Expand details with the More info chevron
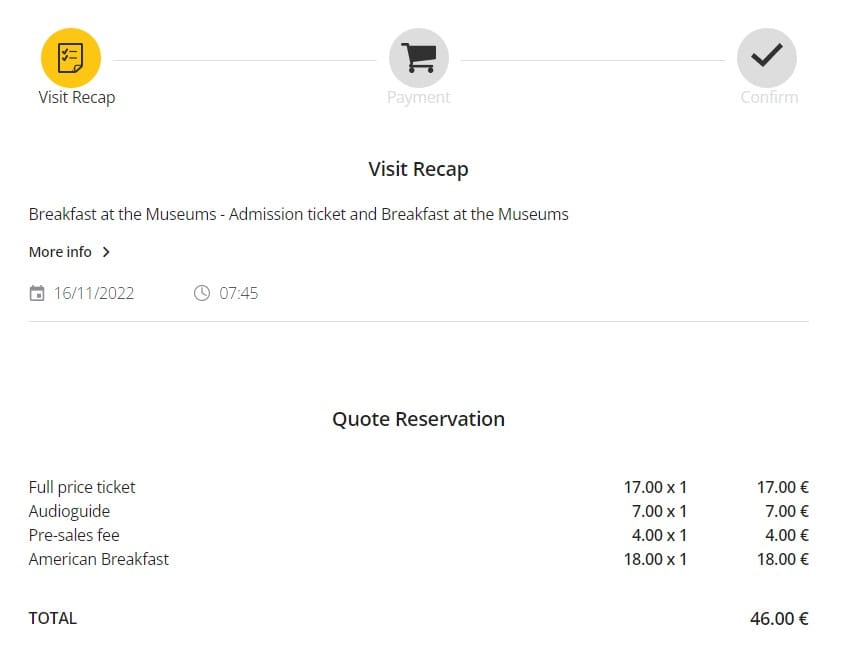Screen dimensions: 849x670 tap(107, 252)
